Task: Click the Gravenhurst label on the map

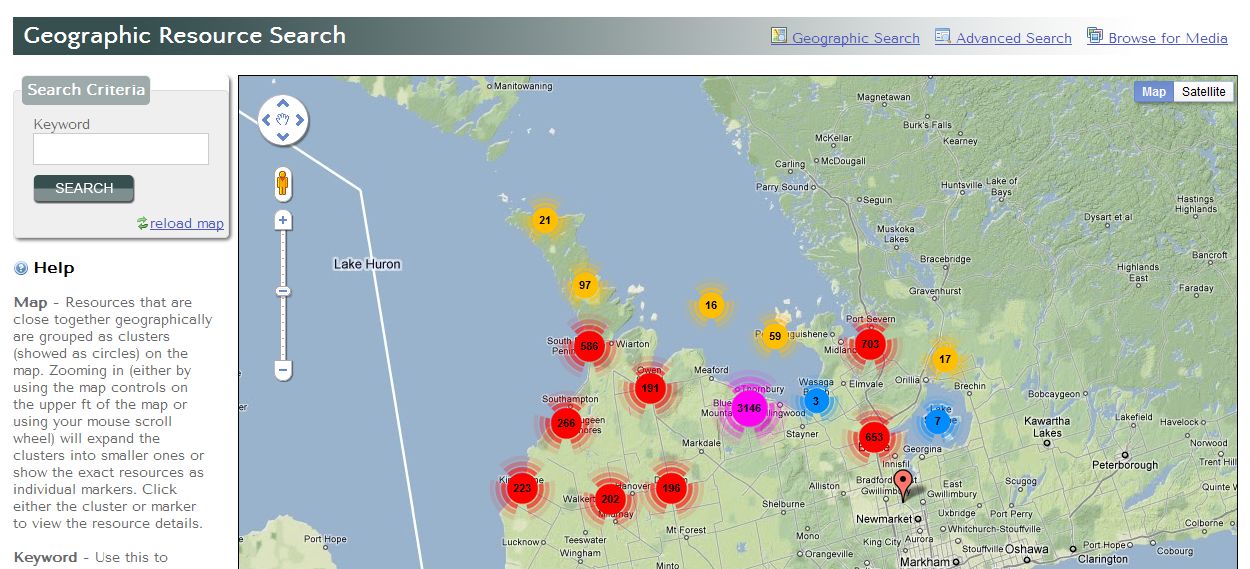Action: (x=935, y=291)
